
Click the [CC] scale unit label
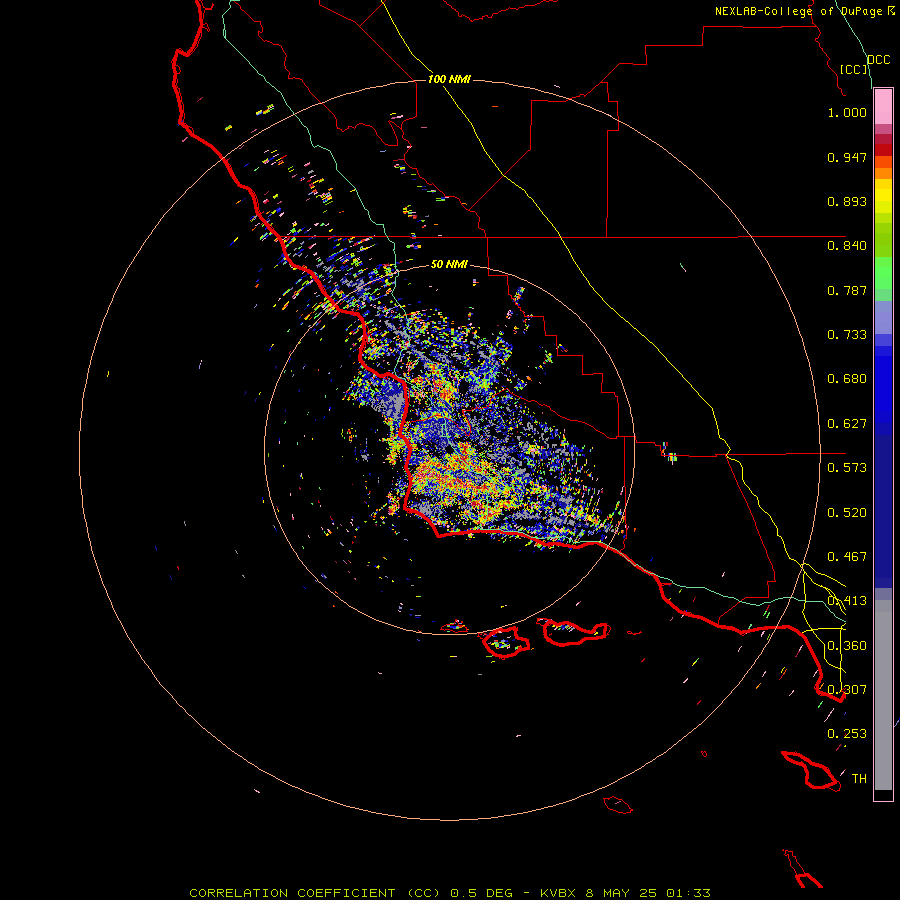click(854, 69)
